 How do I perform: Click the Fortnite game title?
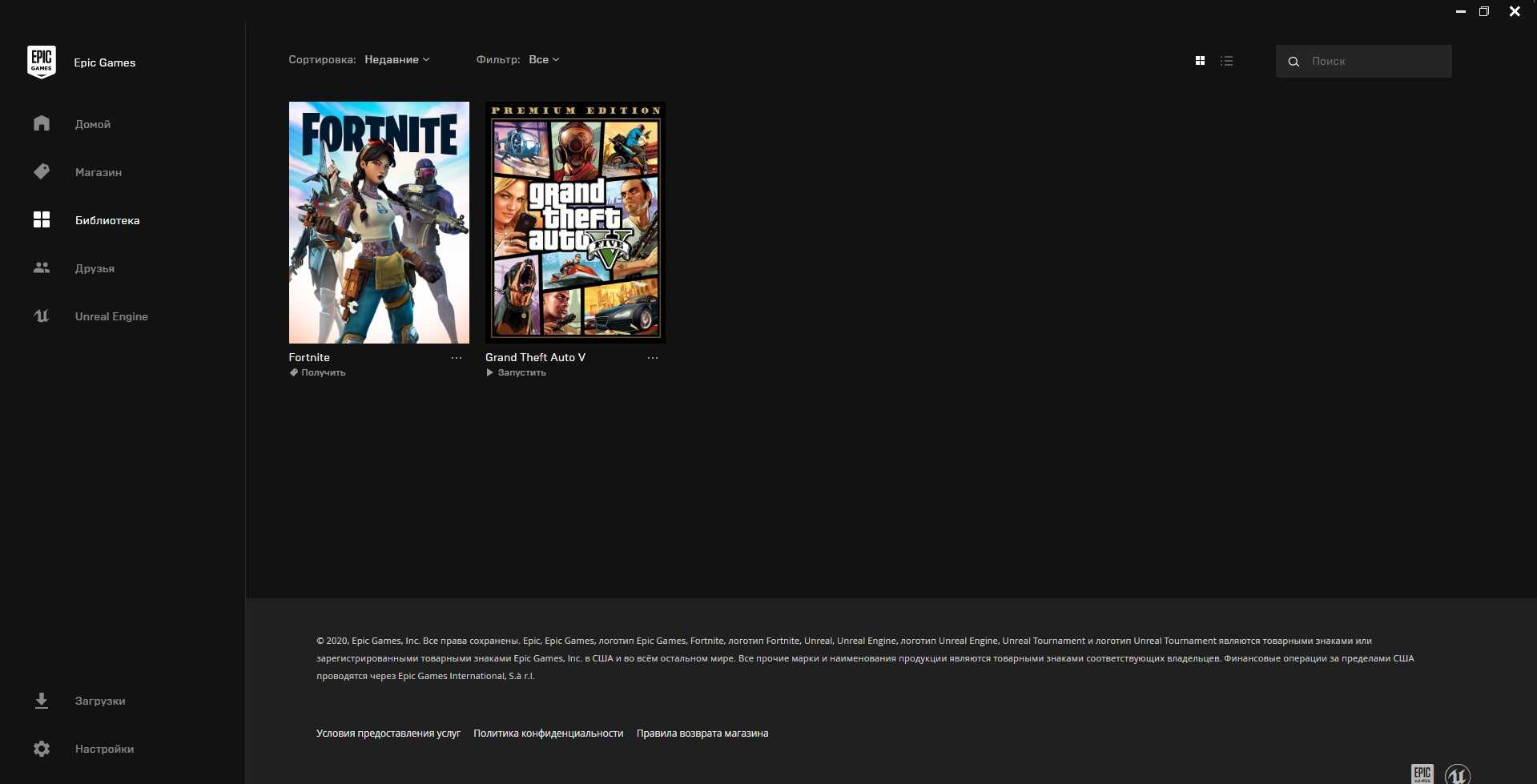(309, 357)
